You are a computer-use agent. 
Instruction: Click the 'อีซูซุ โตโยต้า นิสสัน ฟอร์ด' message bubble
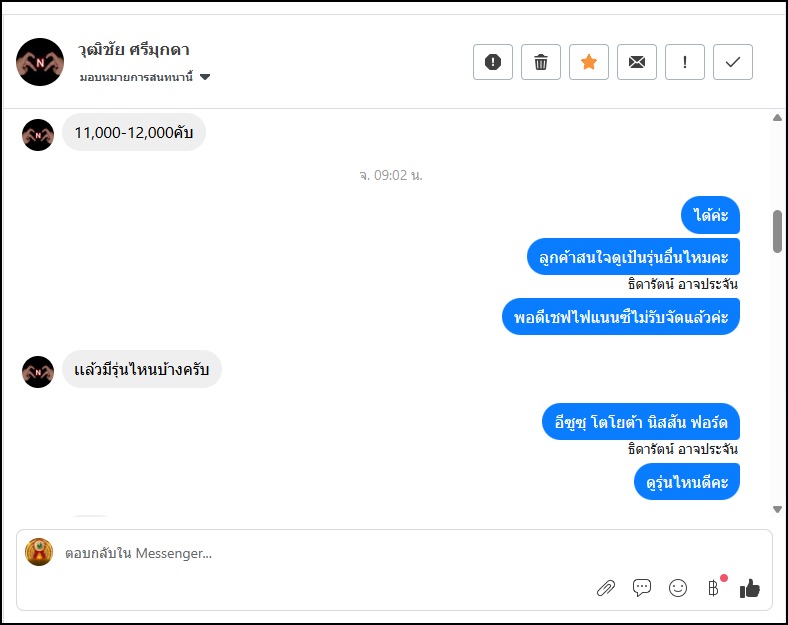click(641, 421)
